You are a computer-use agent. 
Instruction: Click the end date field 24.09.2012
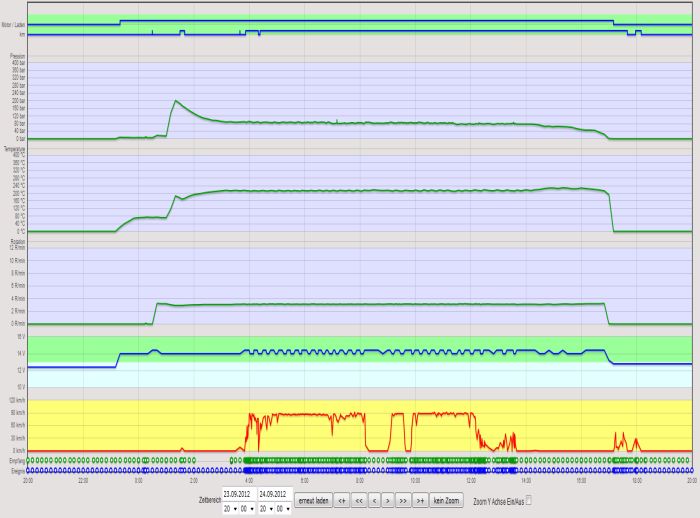[274, 494]
